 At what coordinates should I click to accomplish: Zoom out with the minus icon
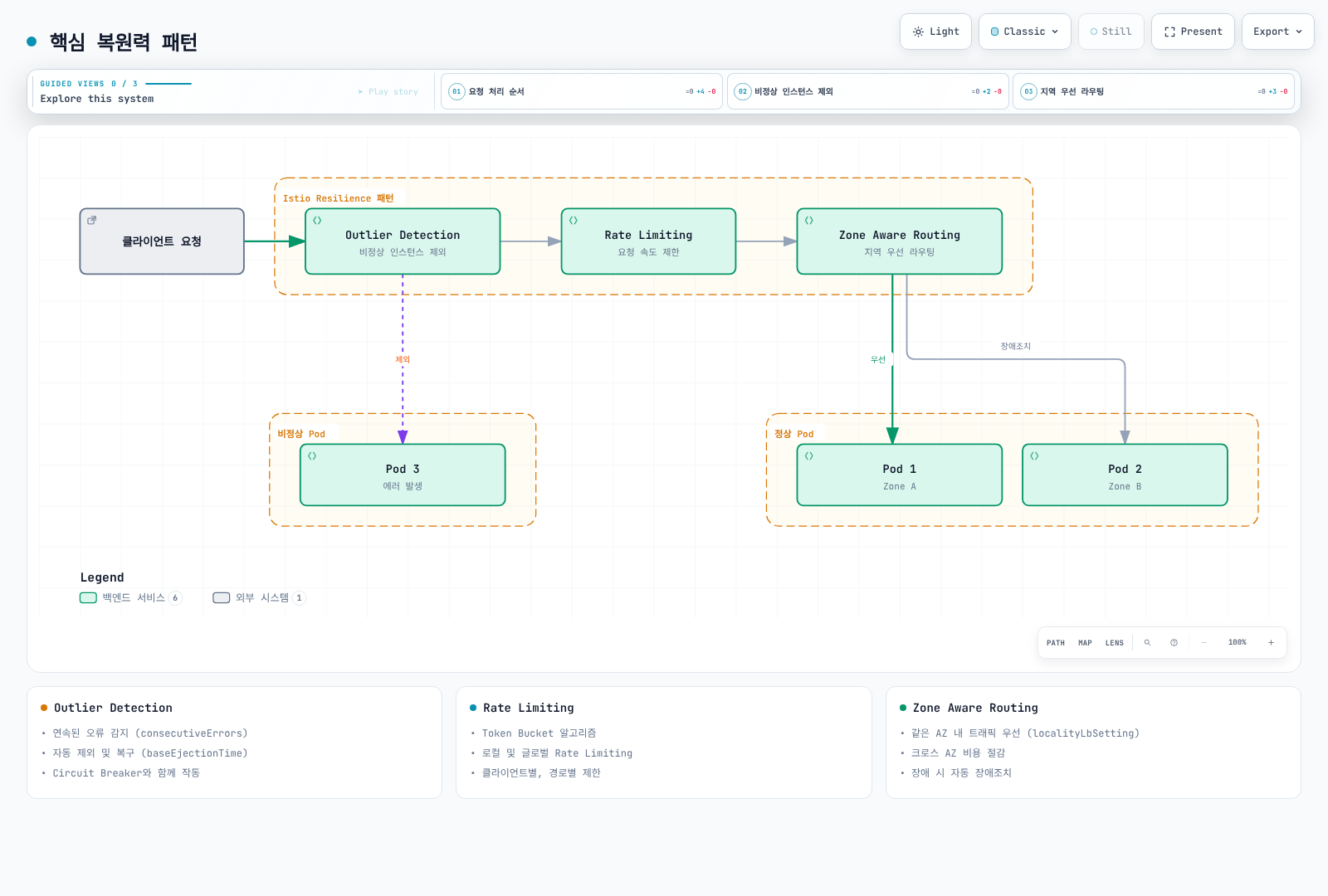coord(1203,643)
